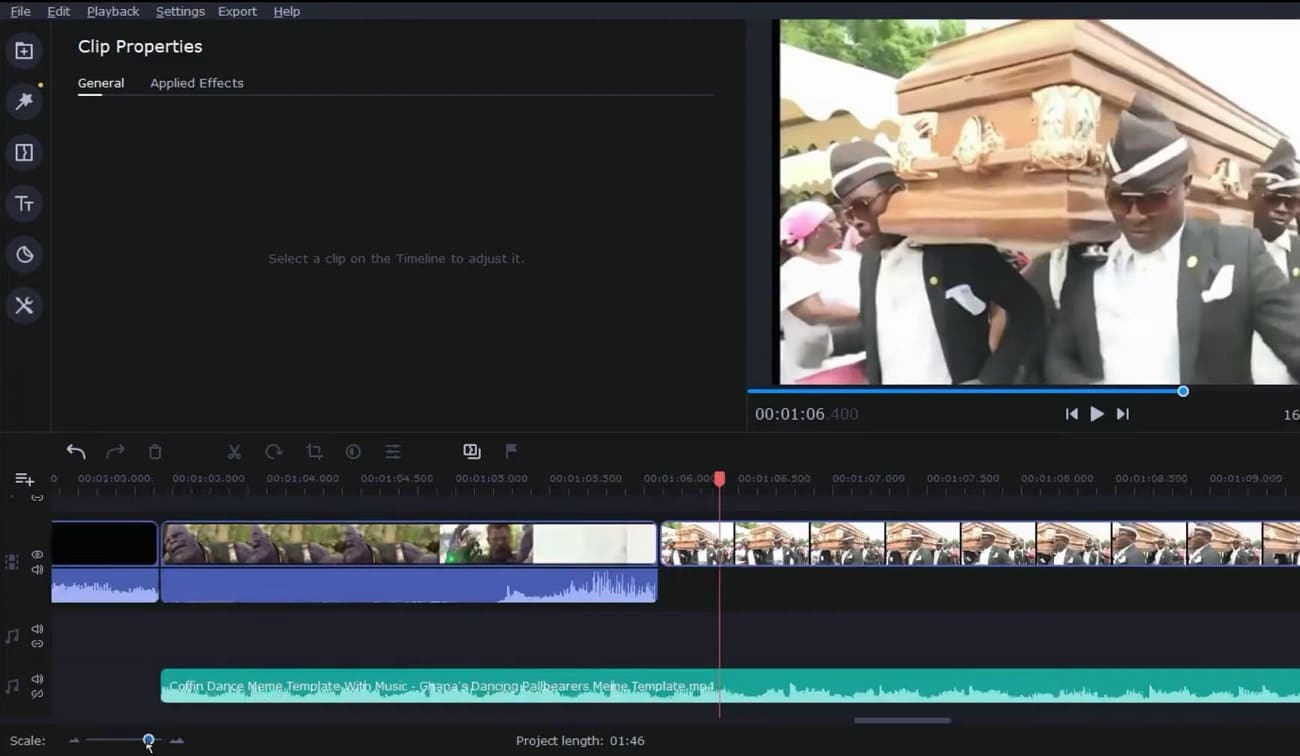Open the Playback menu
This screenshot has width=1300, height=756.
113,11
